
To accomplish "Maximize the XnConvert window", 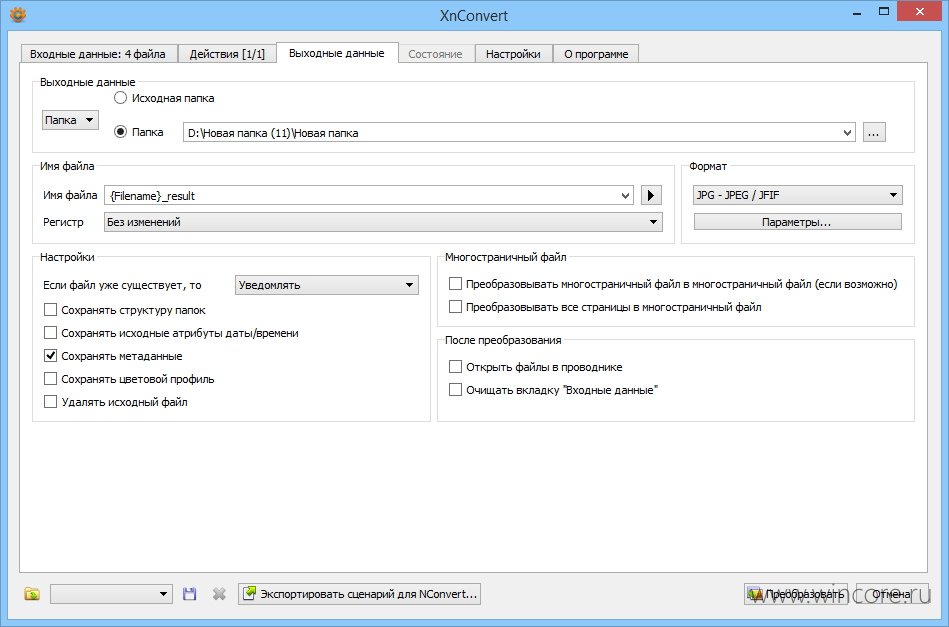I will [884, 13].
